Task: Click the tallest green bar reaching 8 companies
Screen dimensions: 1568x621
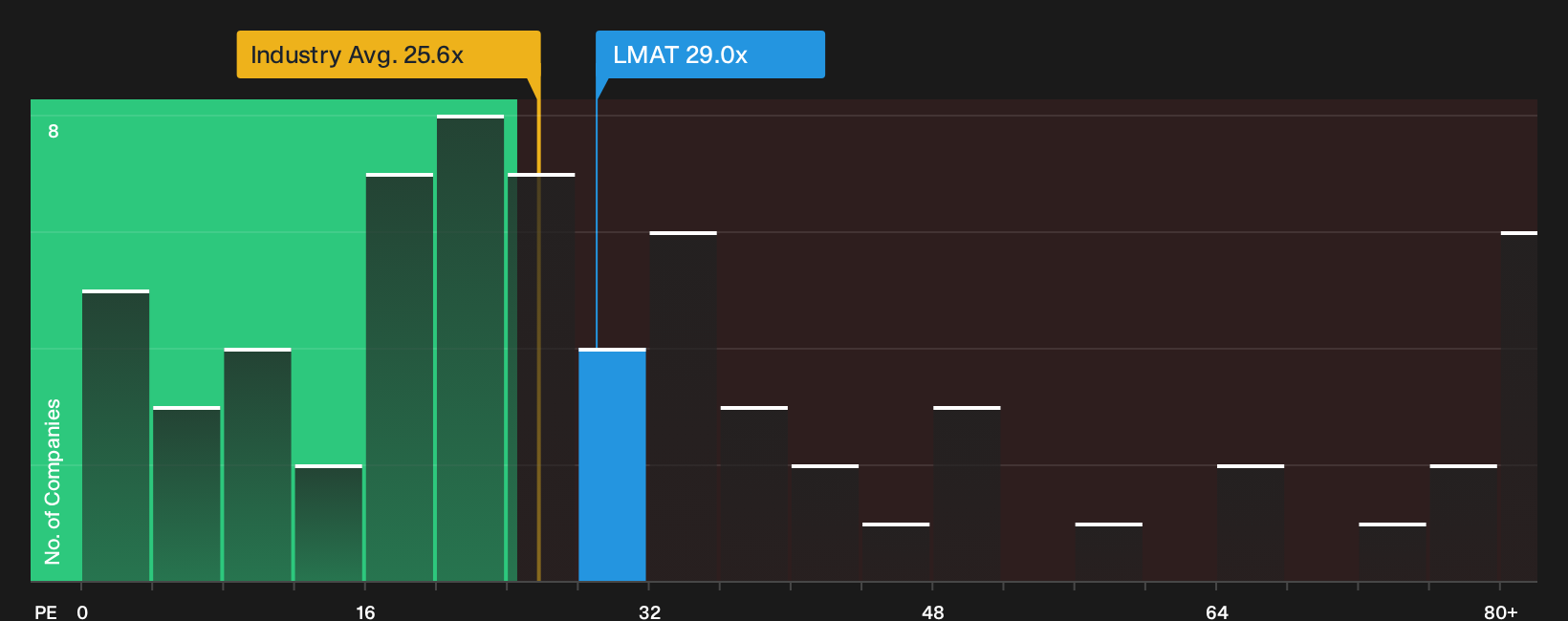Action: pos(470,348)
